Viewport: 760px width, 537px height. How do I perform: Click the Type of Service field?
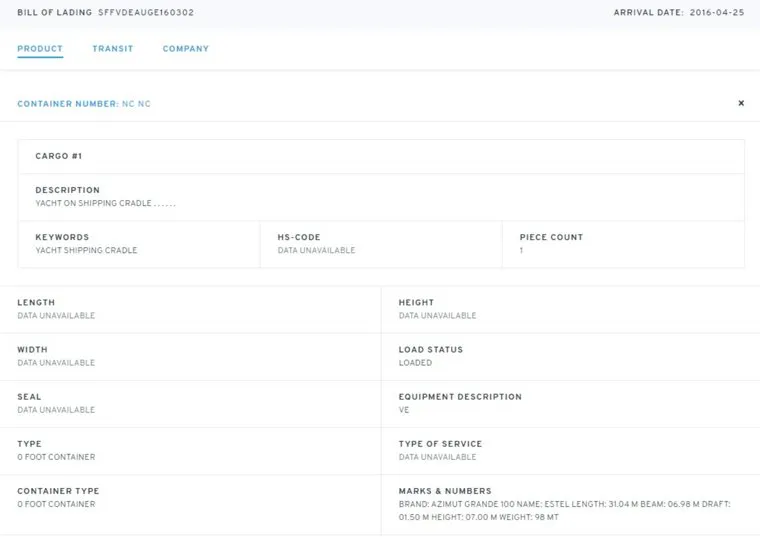click(439, 450)
